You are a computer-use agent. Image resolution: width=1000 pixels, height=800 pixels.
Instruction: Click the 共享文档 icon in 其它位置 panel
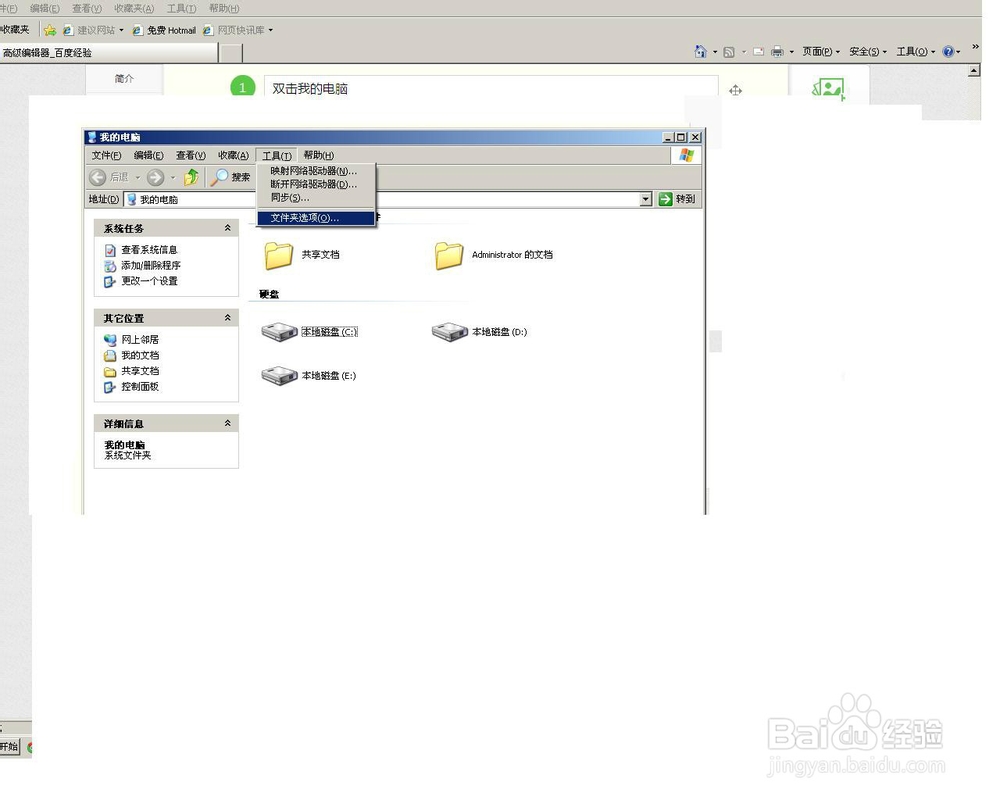(x=110, y=371)
